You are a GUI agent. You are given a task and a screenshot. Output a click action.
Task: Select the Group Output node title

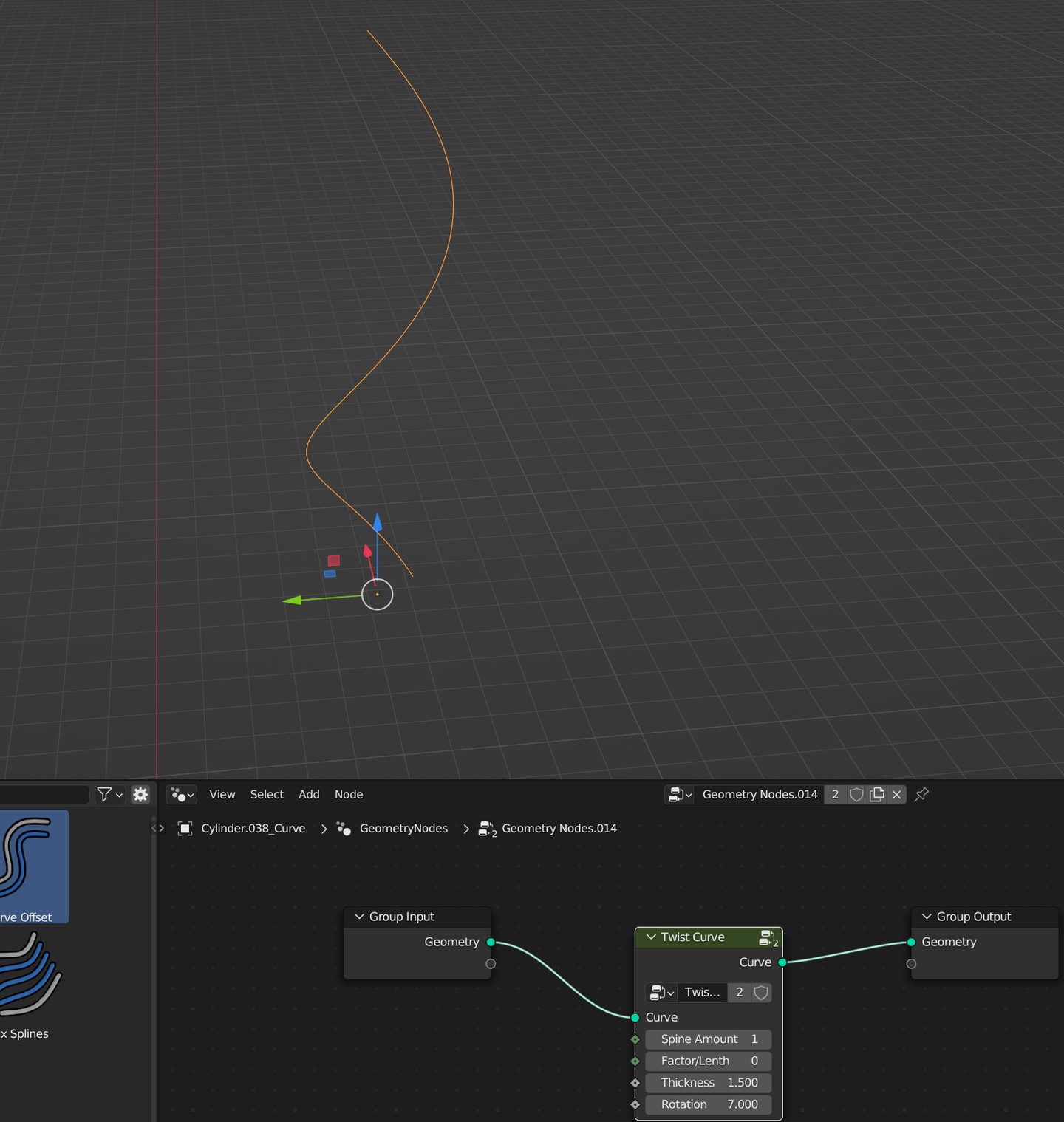coord(973,917)
